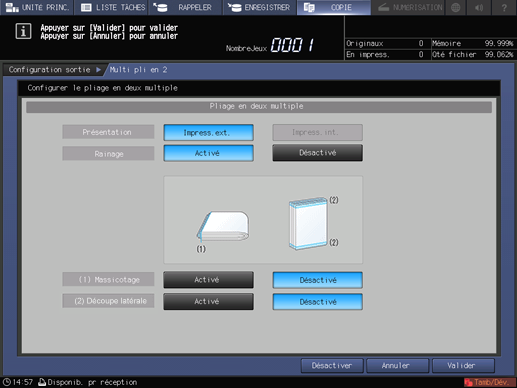
Task: Open help with the question mark icon
Action: [x=504, y=7]
